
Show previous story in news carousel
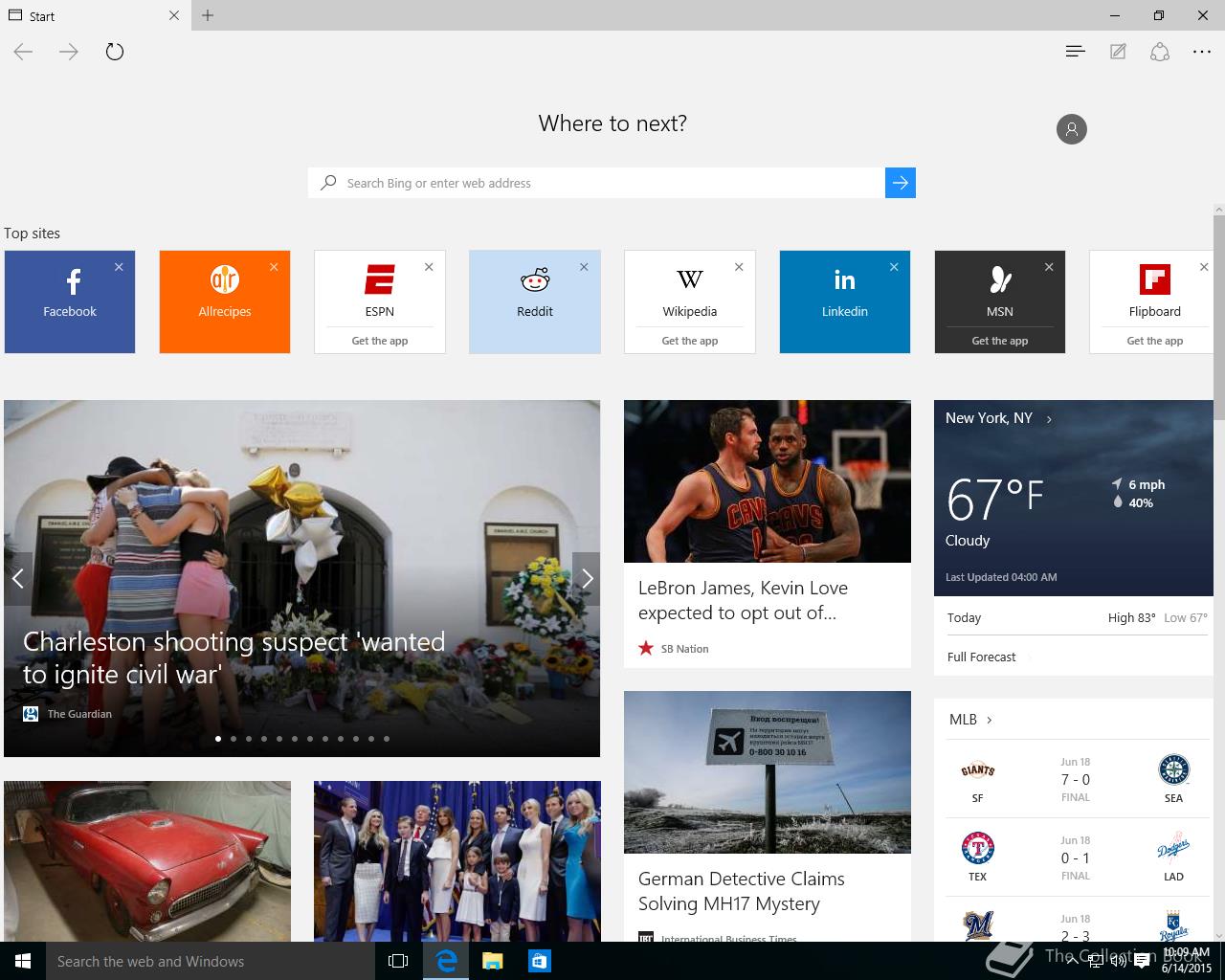(17, 578)
